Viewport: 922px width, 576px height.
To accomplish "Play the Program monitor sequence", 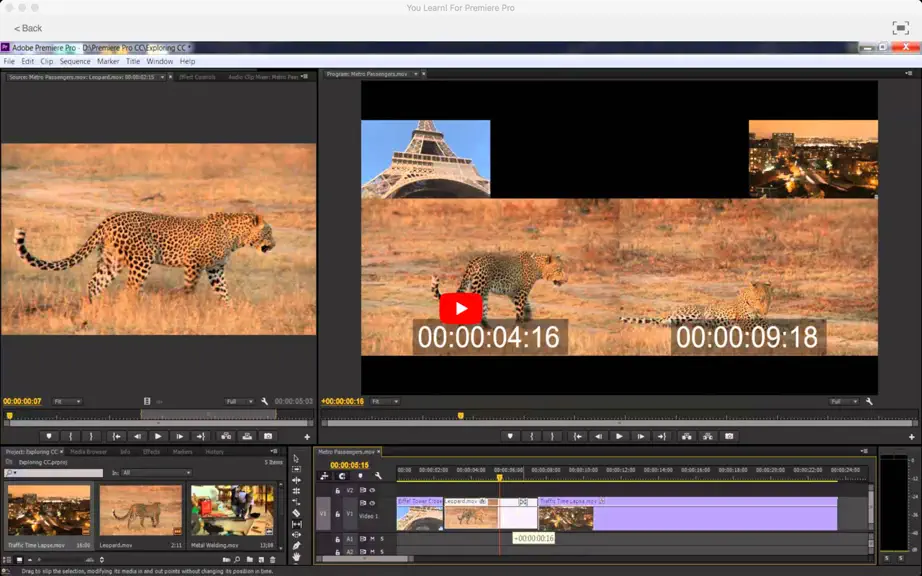I will click(619, 436).
